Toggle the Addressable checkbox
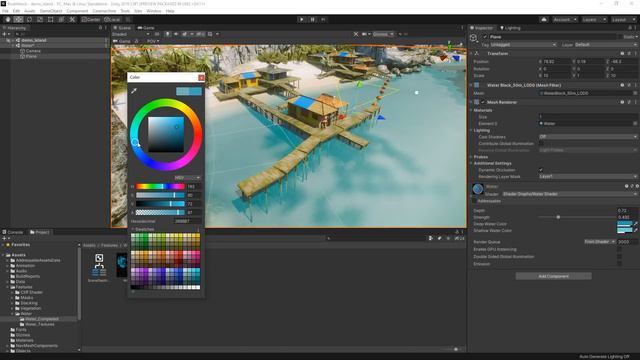The image size is (640, 360). [474, 201]
